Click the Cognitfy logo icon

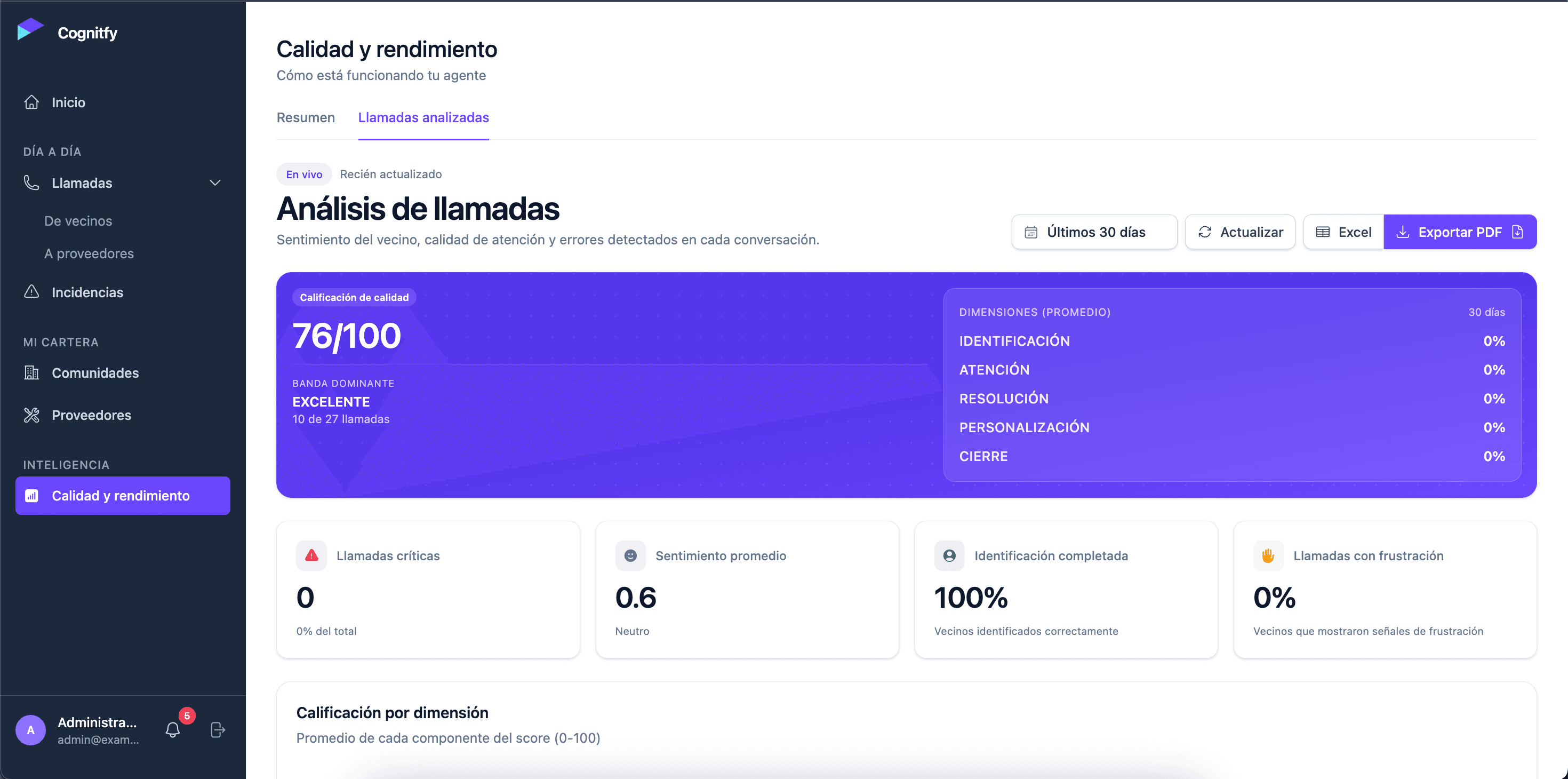30,29
